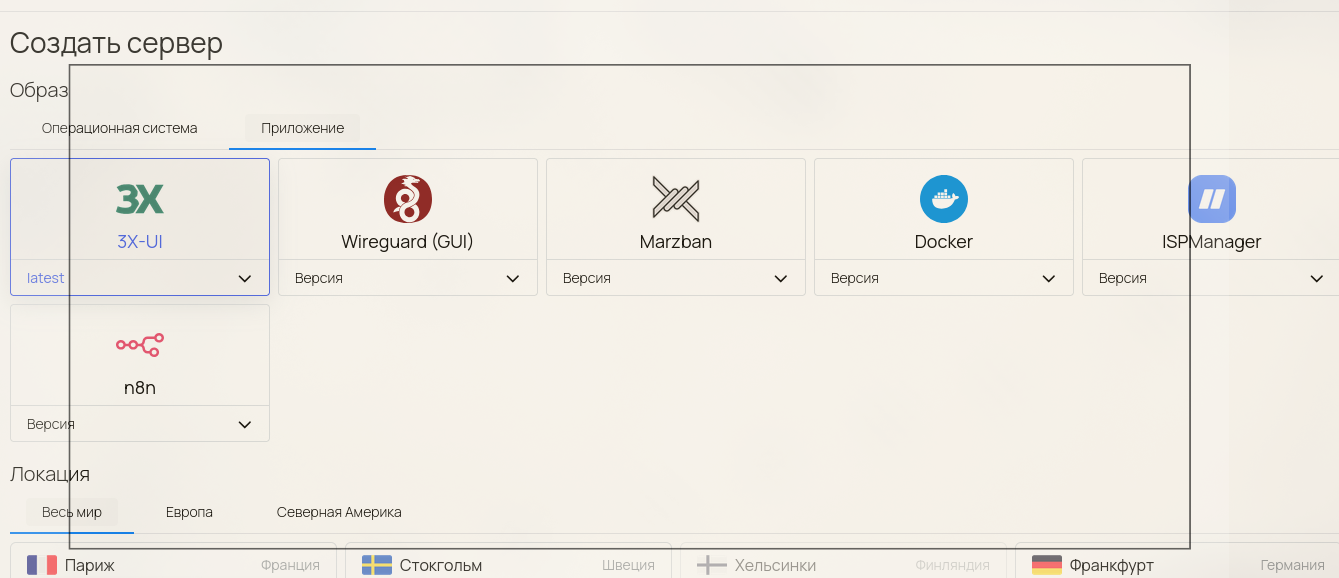
Task: Click the Marzban name label
Action: [x=676, y=242]
